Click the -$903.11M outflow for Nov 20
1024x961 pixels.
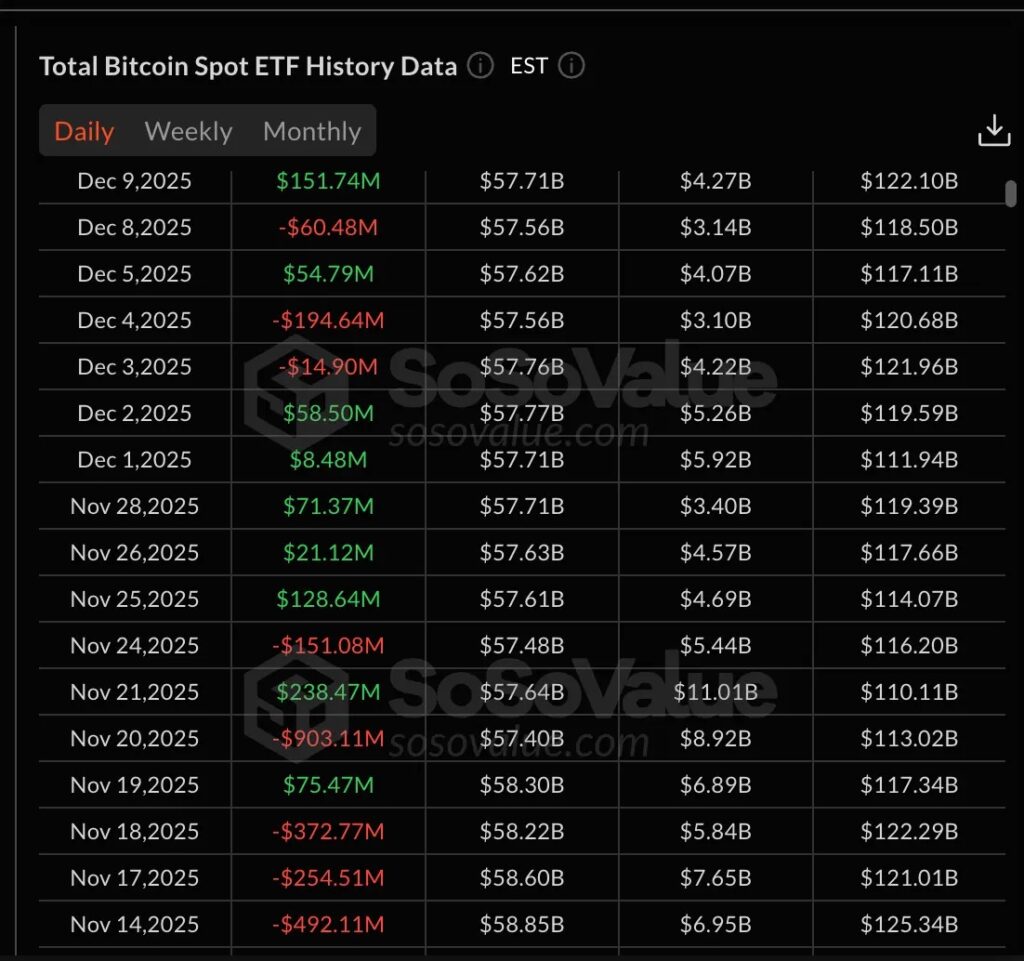click(327, 738)
